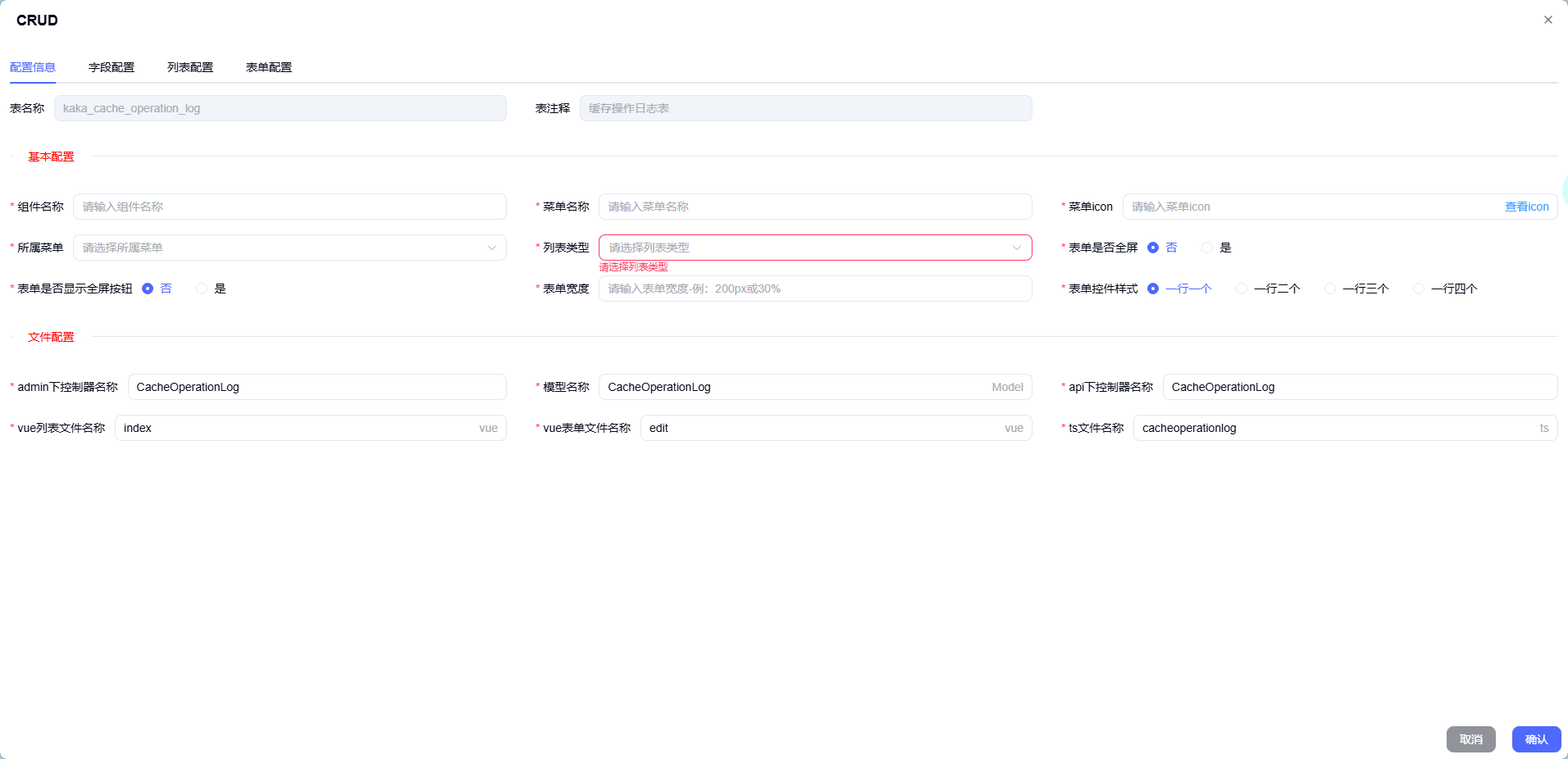
Task: Close the CRUD dialog
Action: pyautogui.click(x=1547, y=20)
